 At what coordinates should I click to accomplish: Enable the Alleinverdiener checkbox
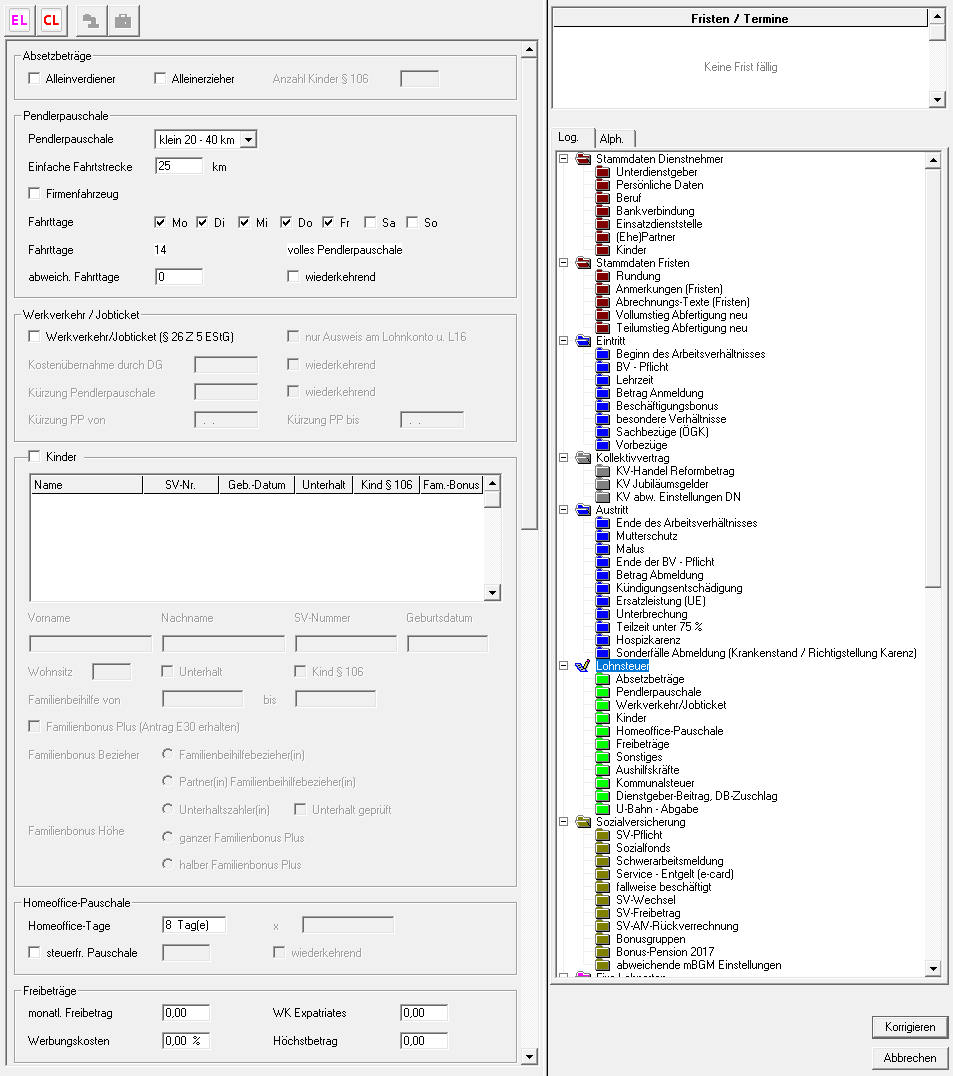35,79
